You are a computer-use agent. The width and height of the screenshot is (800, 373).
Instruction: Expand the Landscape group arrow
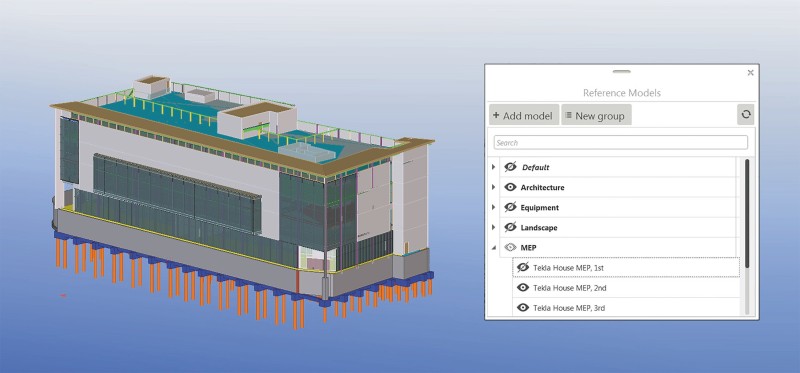[493, 228]
